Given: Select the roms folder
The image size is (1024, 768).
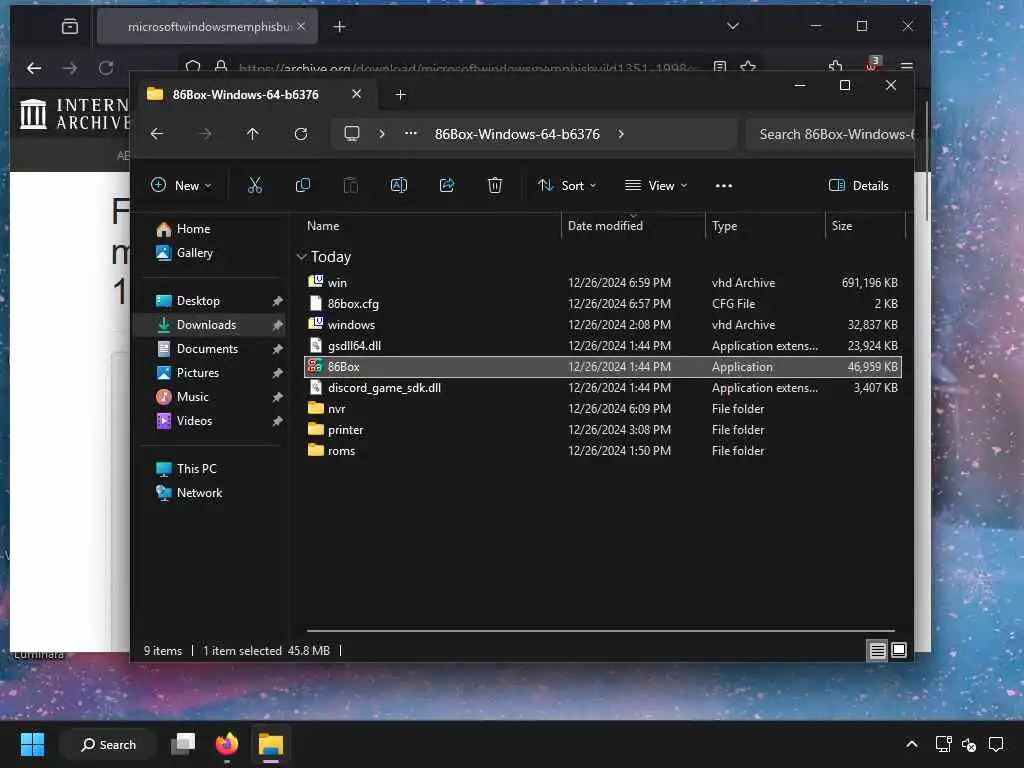Looking at the screenshot, I should click(x=602, y=451).
